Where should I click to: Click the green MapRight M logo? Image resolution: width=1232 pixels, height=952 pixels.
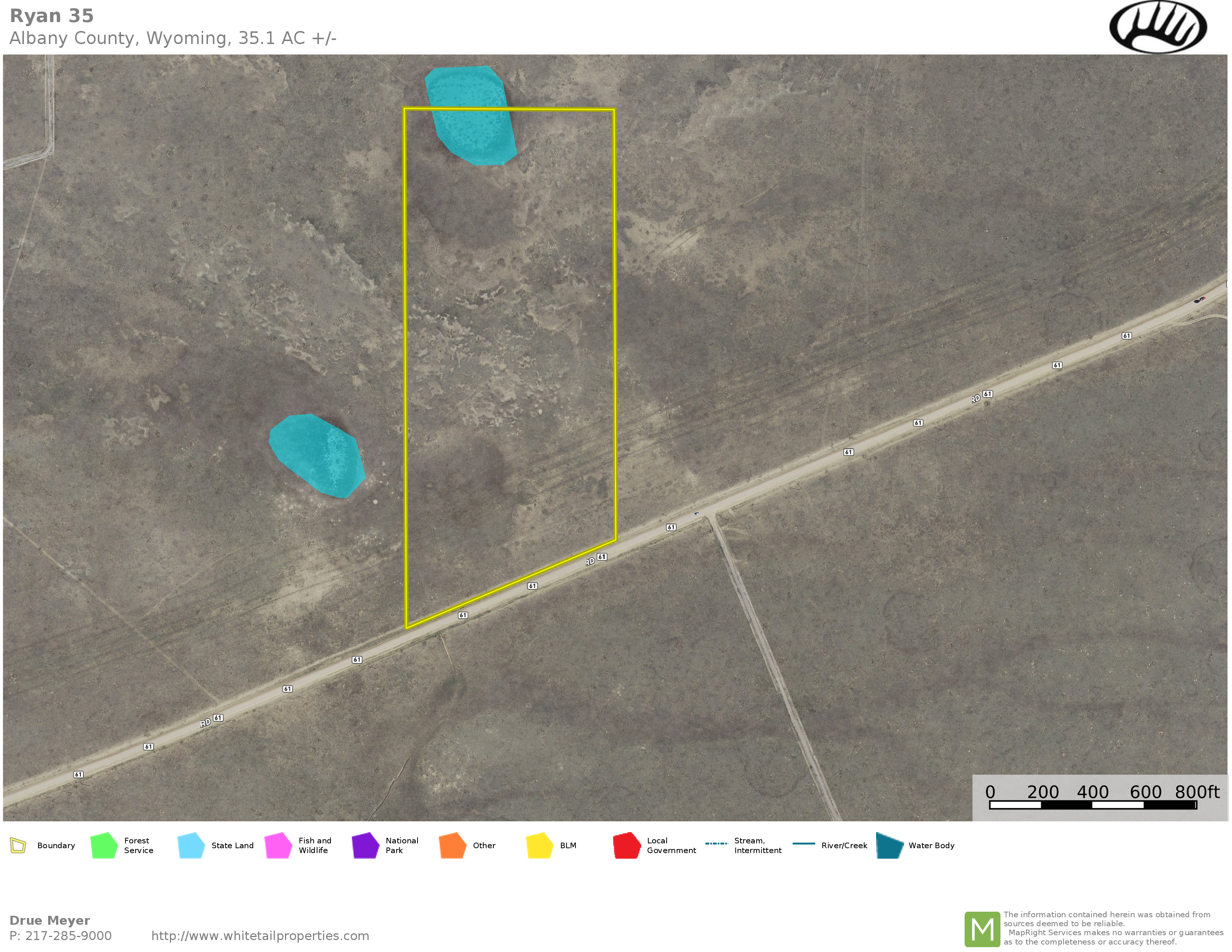click(x=982, y=929)
